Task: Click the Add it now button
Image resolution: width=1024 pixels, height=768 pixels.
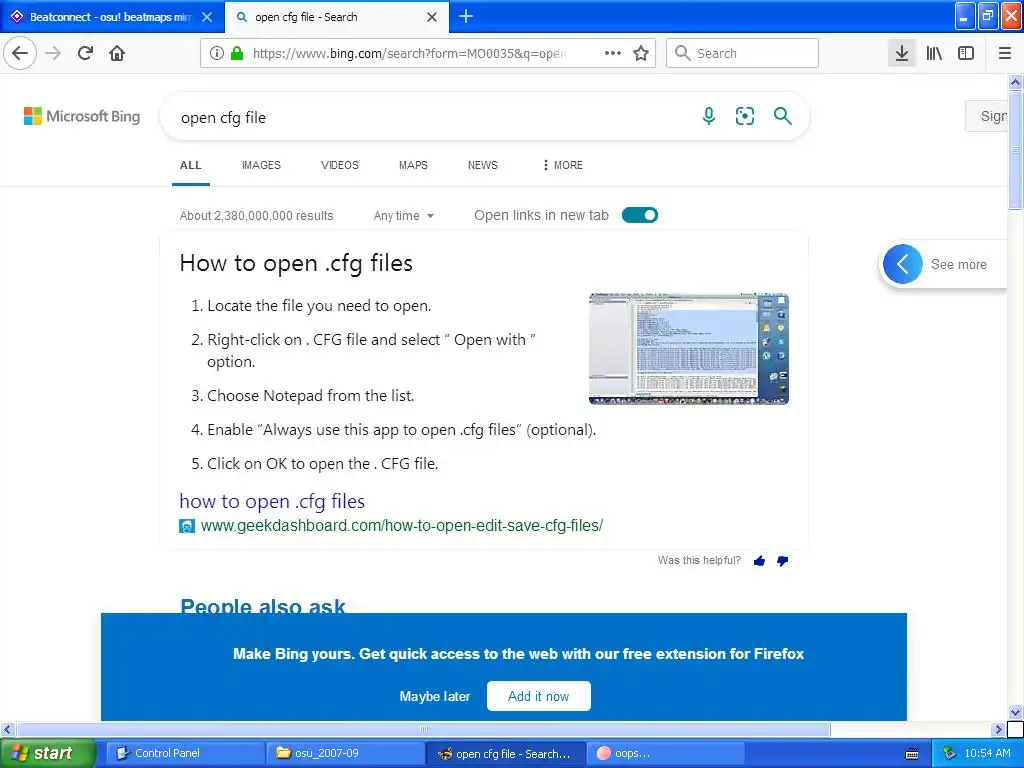Action: pos(539,696)
